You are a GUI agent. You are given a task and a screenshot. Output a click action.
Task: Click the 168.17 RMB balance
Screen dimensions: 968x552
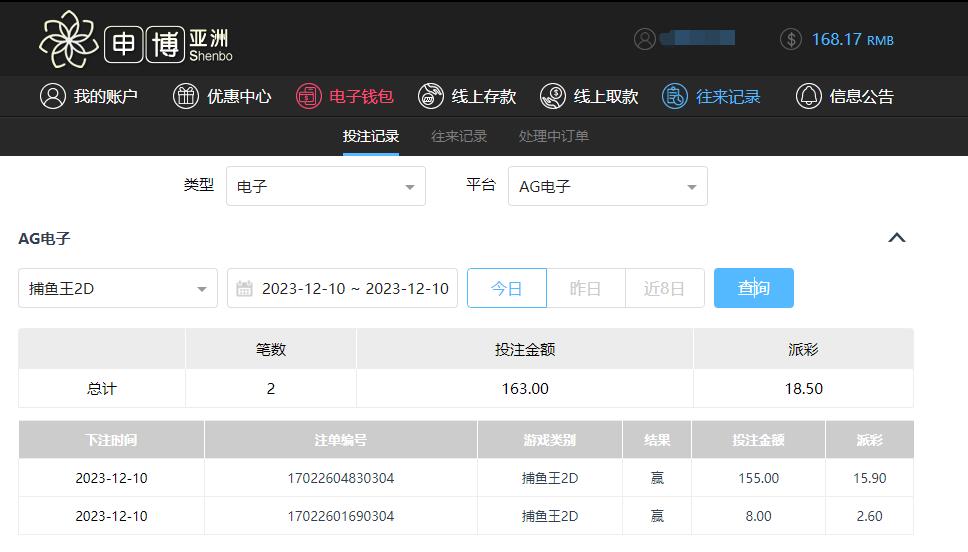[853, 40]
